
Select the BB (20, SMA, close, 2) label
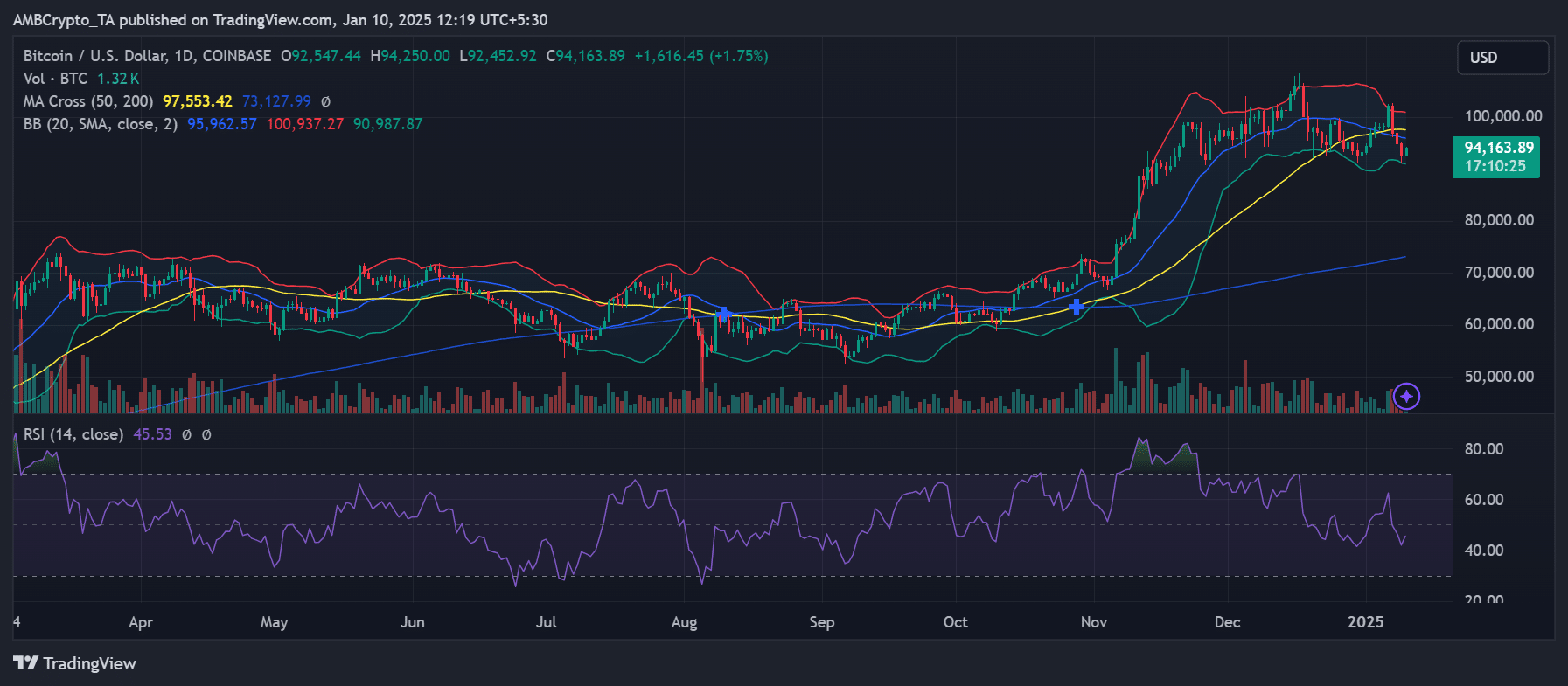pos(101,124)
